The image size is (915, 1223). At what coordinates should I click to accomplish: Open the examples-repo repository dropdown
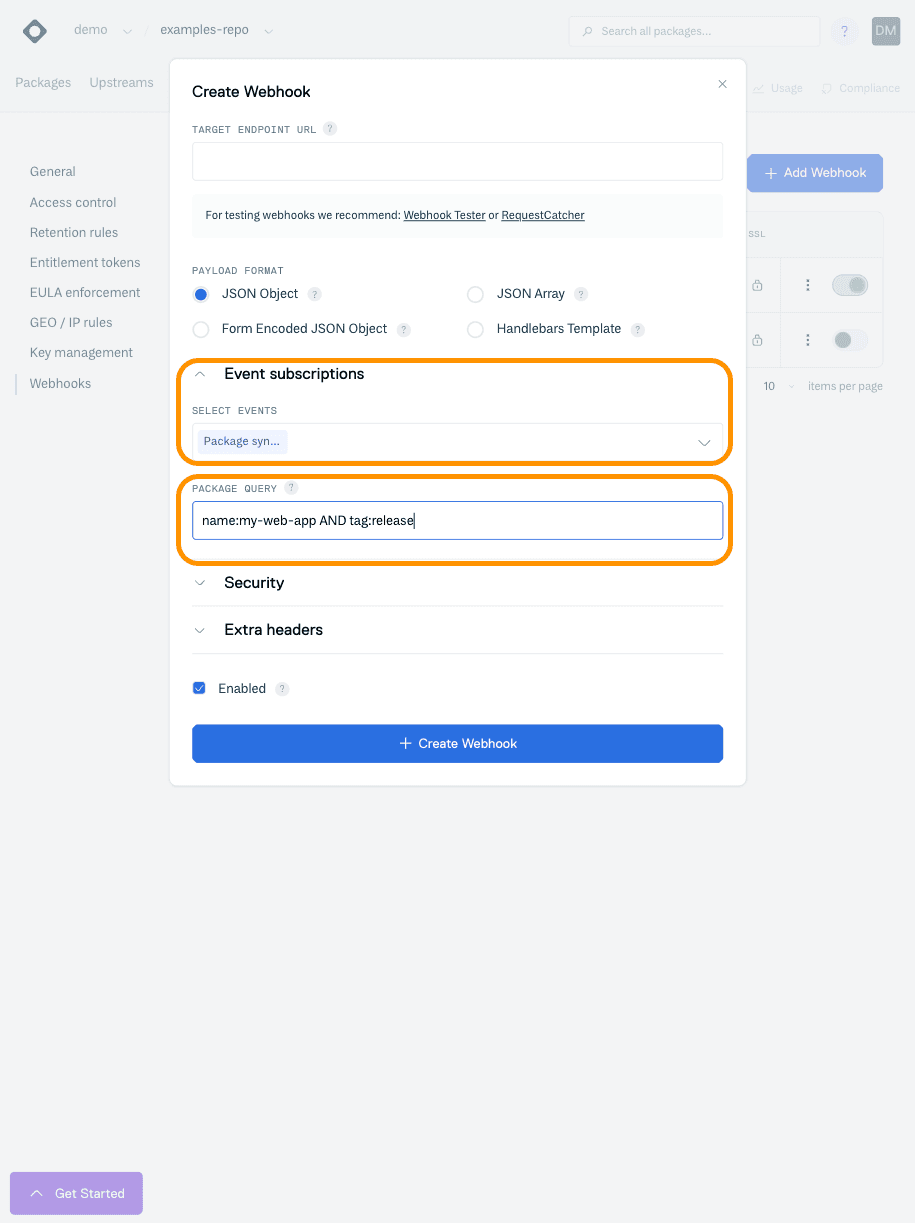pos(268,31)
